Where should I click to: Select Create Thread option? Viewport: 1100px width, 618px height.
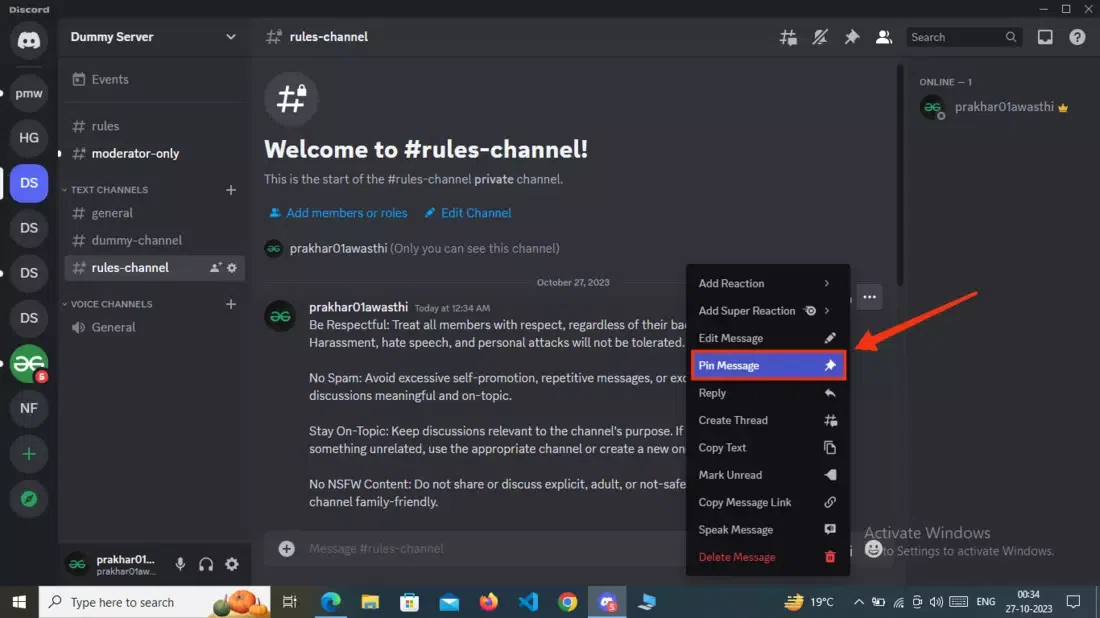point(767,420)
